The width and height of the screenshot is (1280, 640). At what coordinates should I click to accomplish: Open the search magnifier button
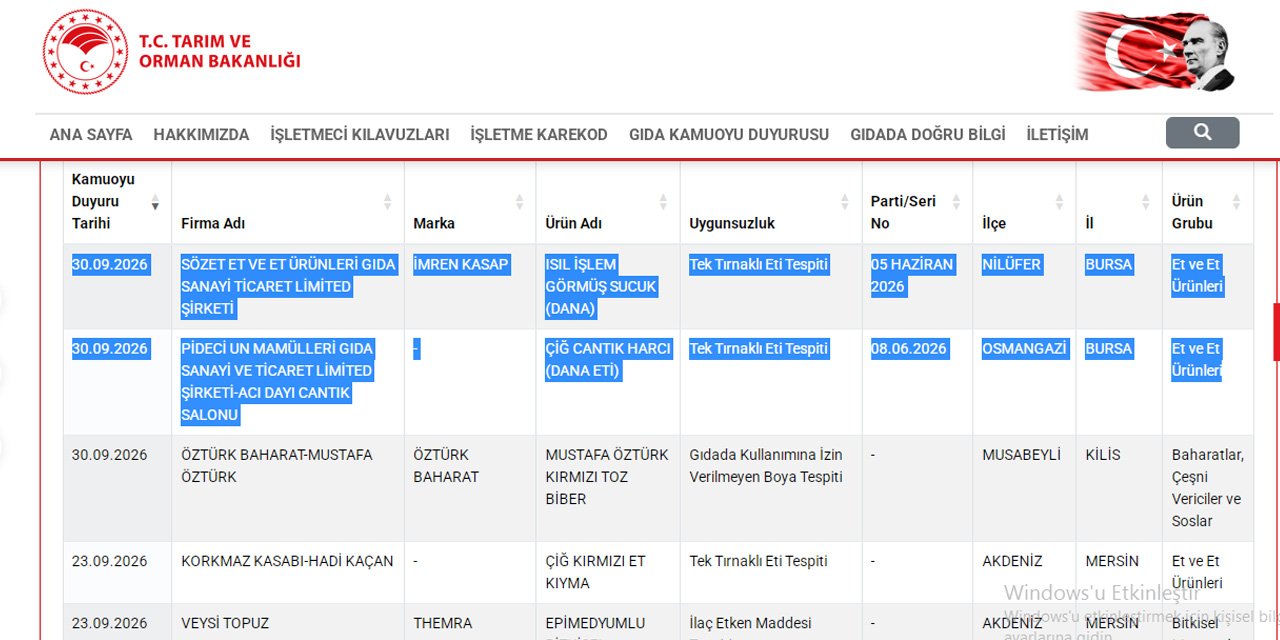(1202, 133)
